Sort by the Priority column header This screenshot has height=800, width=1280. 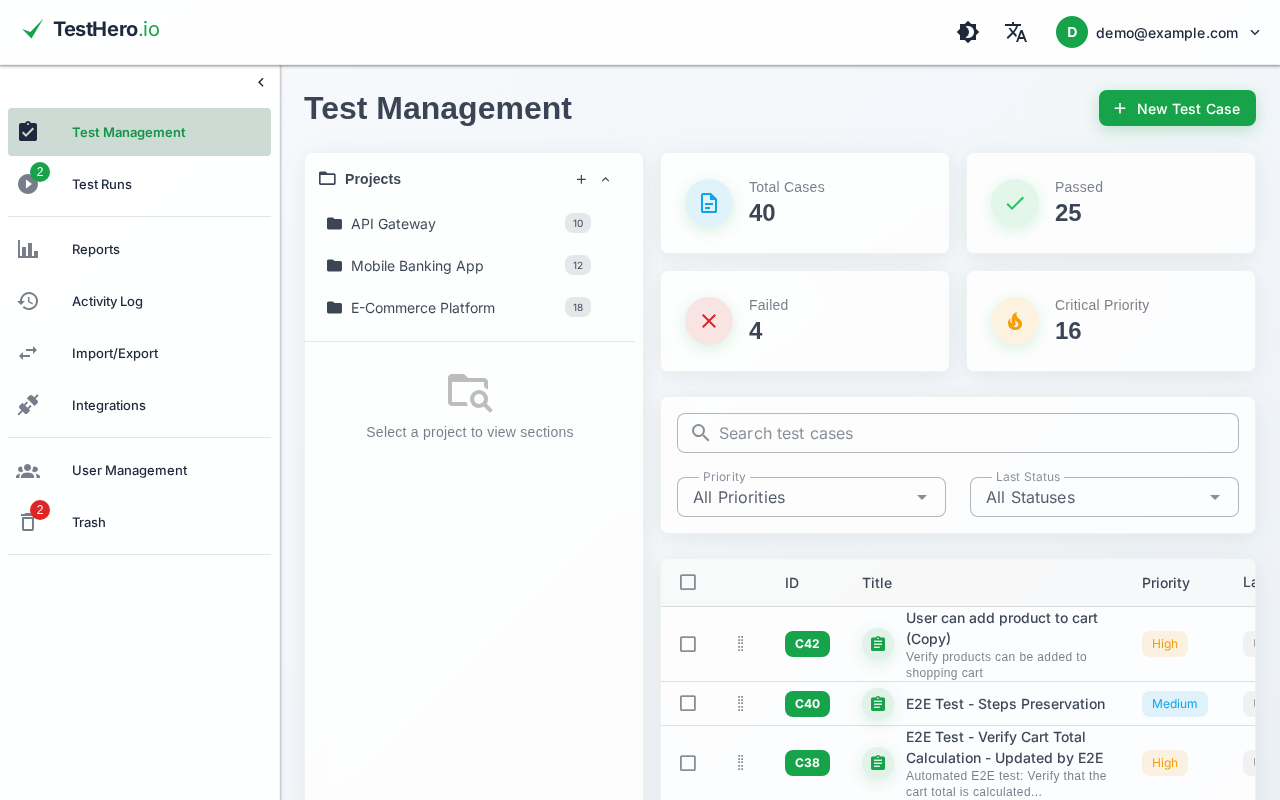1166,583
